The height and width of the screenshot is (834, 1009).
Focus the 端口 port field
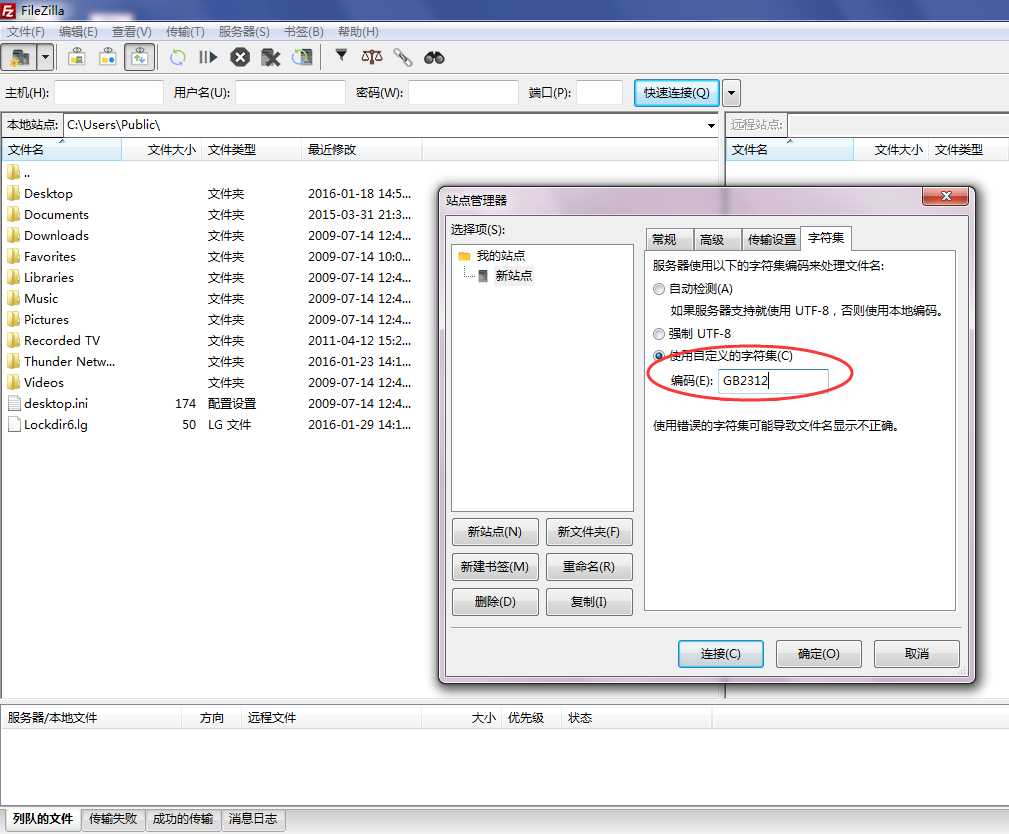(x=599, y=93)
